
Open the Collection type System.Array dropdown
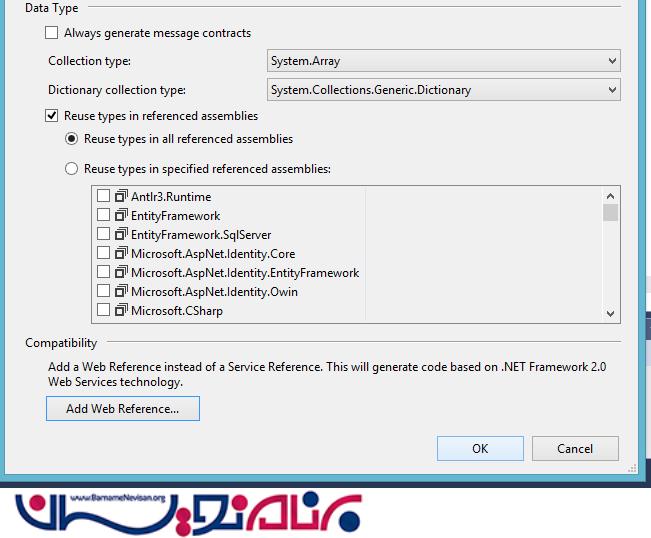(x=444, y=61)
